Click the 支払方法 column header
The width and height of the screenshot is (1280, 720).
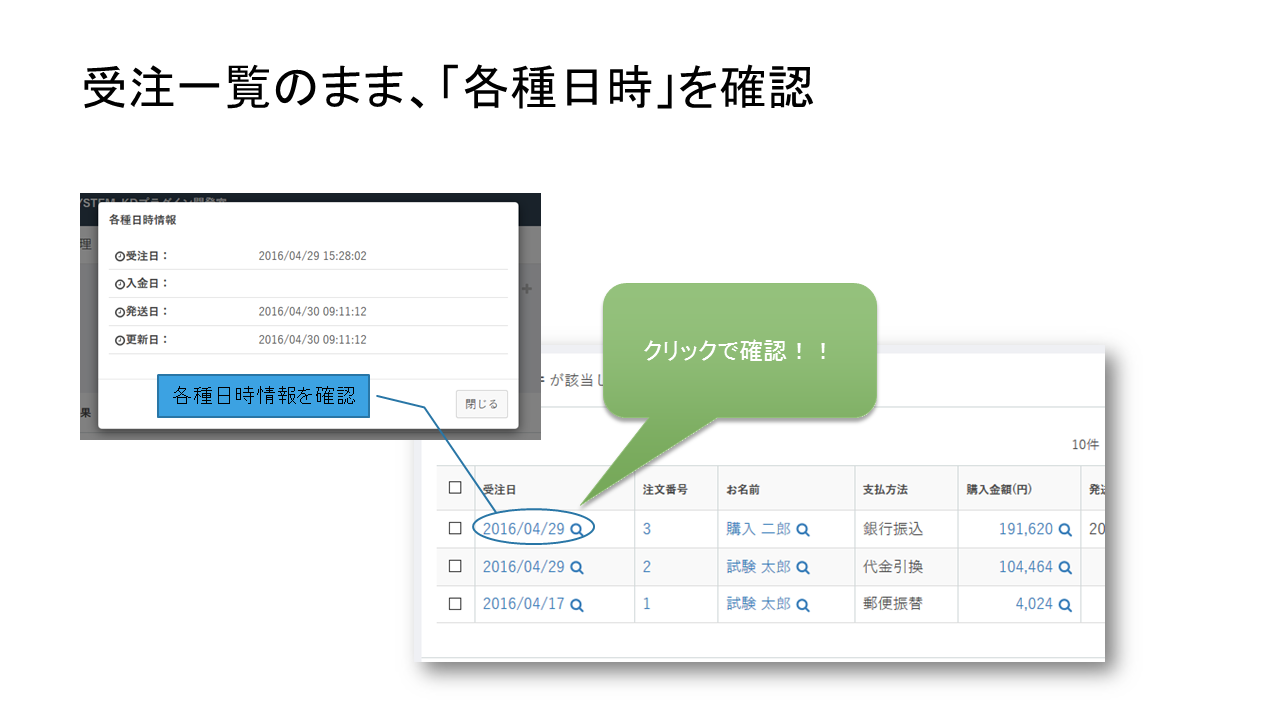point(885,490)
